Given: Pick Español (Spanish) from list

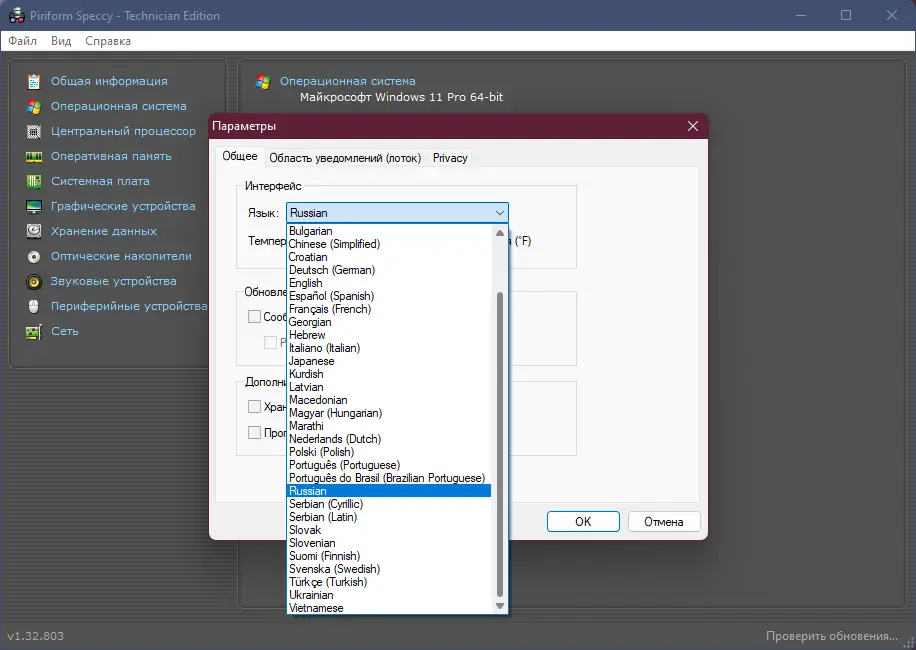Looking at the screenshot, I should click(390, 296).
